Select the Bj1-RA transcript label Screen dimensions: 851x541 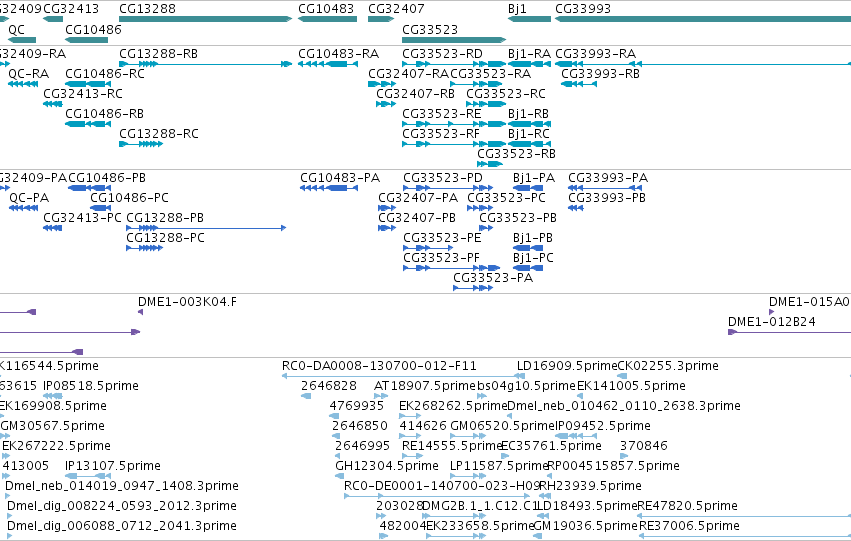click(x=529, y=54)
